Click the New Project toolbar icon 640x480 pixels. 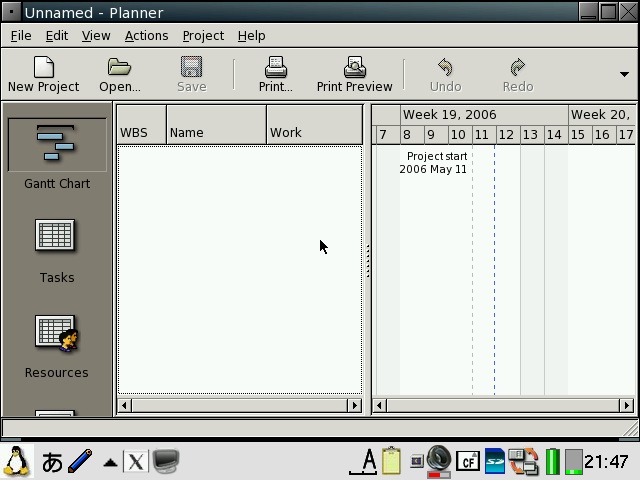[43, 74]
